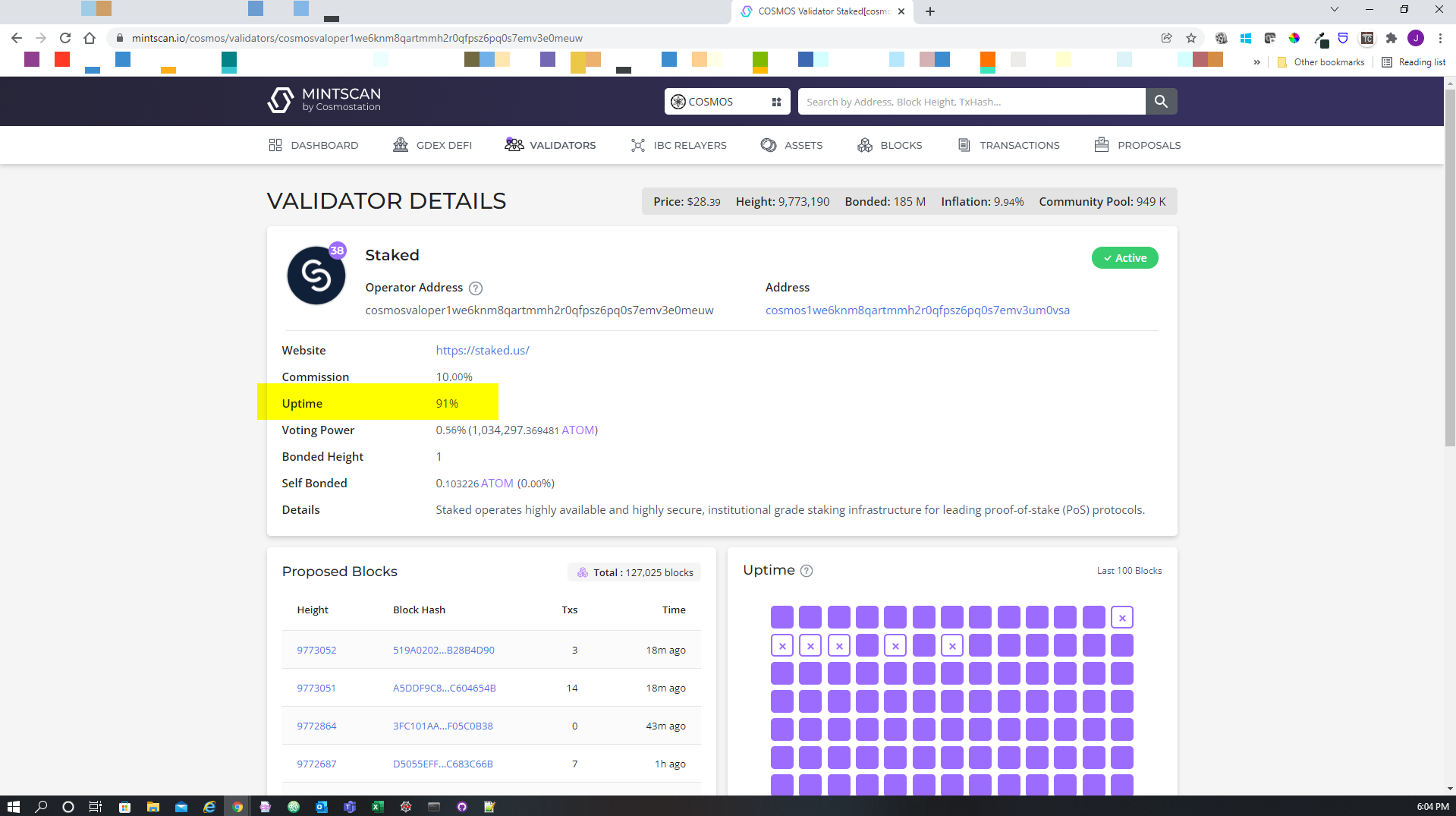This screenshot has width=1456, height=816.
Task: Open the Dashboard nav item
Action: pos(313,145)
